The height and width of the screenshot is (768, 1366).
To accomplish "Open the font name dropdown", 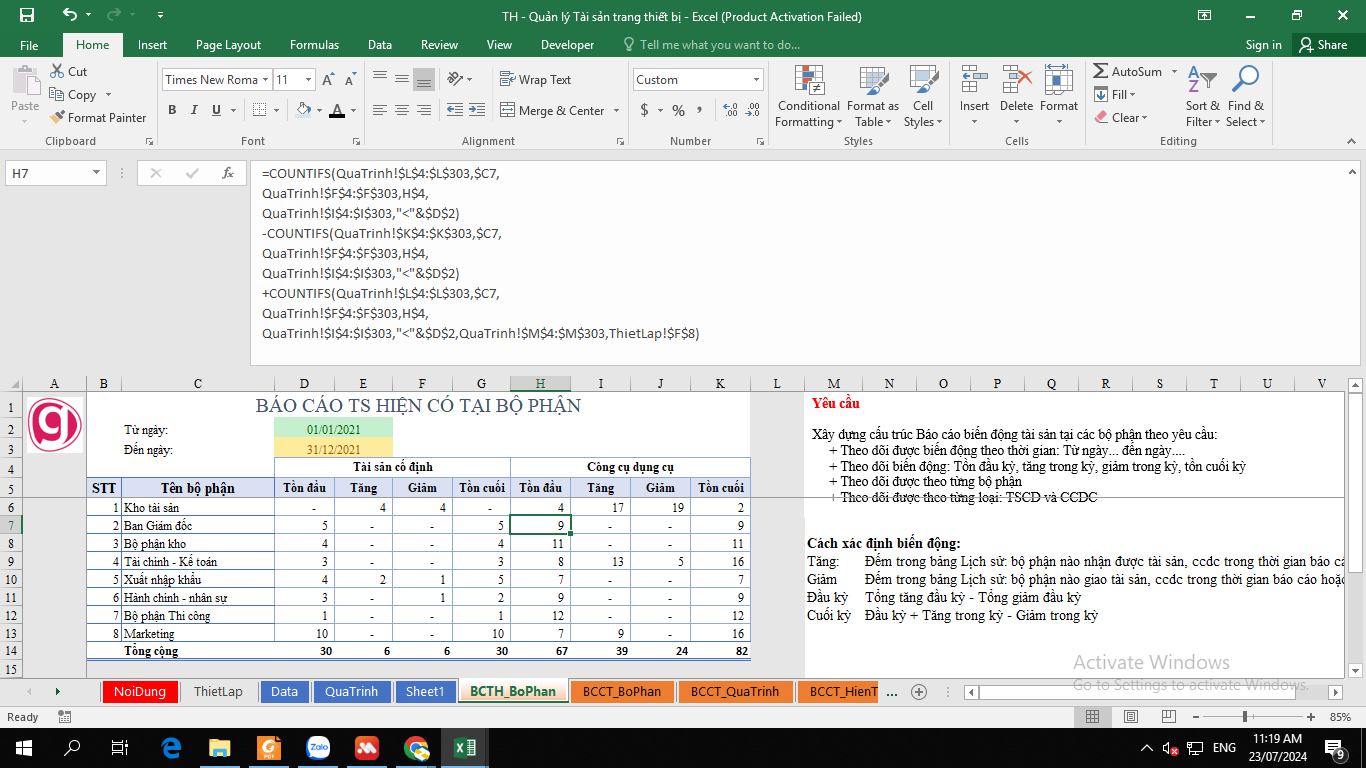I will click(x=266, y=80).
